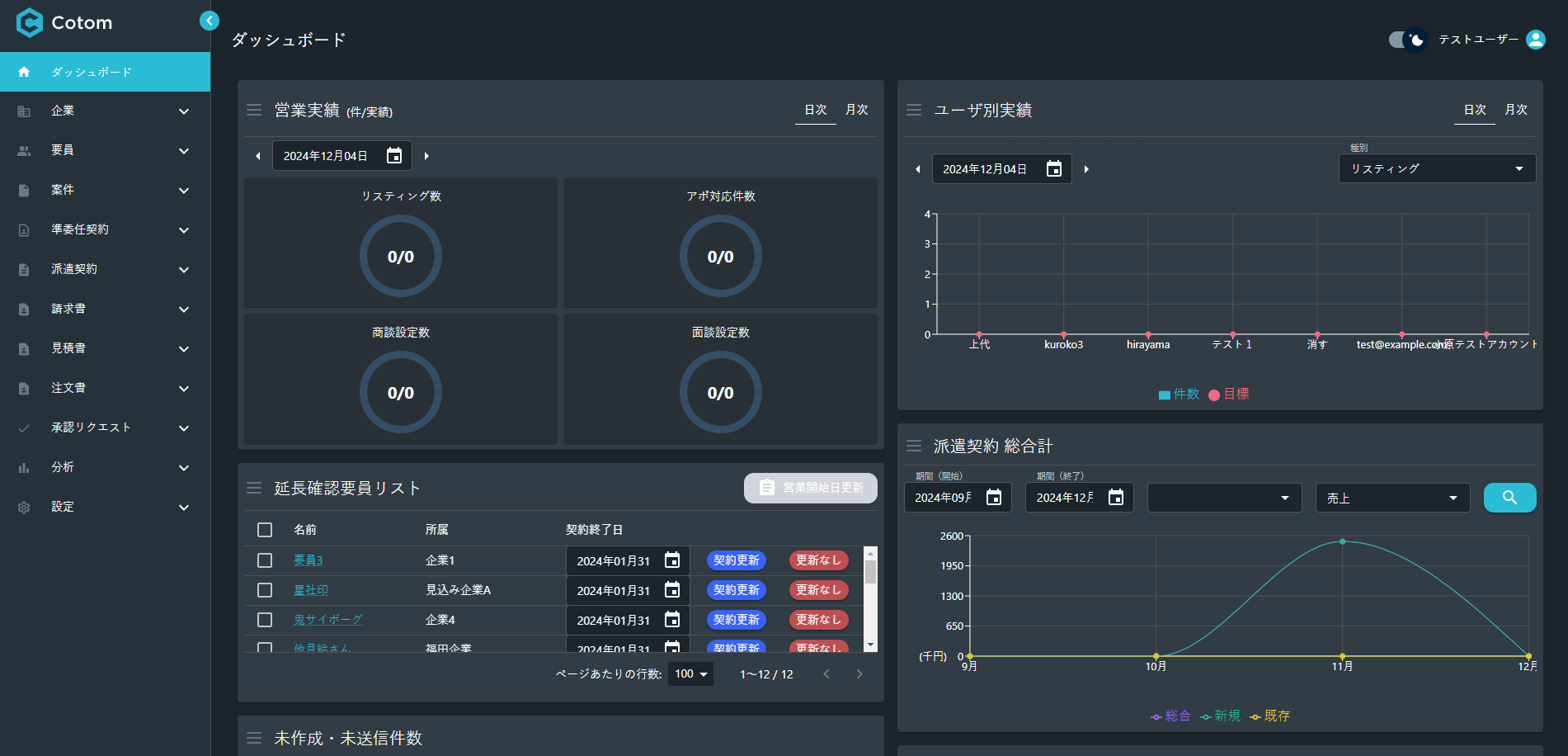Select all rows via header checkbox
The height and width of the screenshot is (756, 1568).
coord(265,530)
